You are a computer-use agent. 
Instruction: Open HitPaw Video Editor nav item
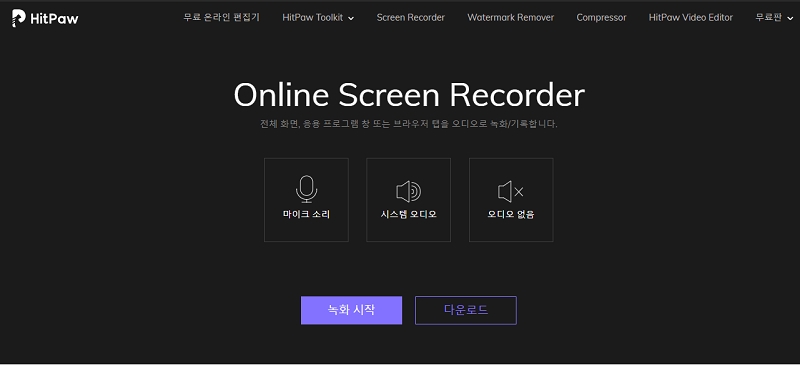(x=691, y=18)
